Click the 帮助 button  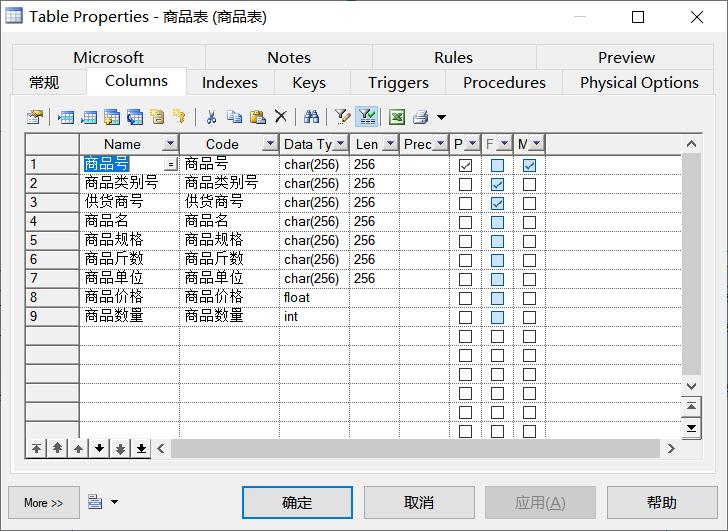(x=662, y=502)
